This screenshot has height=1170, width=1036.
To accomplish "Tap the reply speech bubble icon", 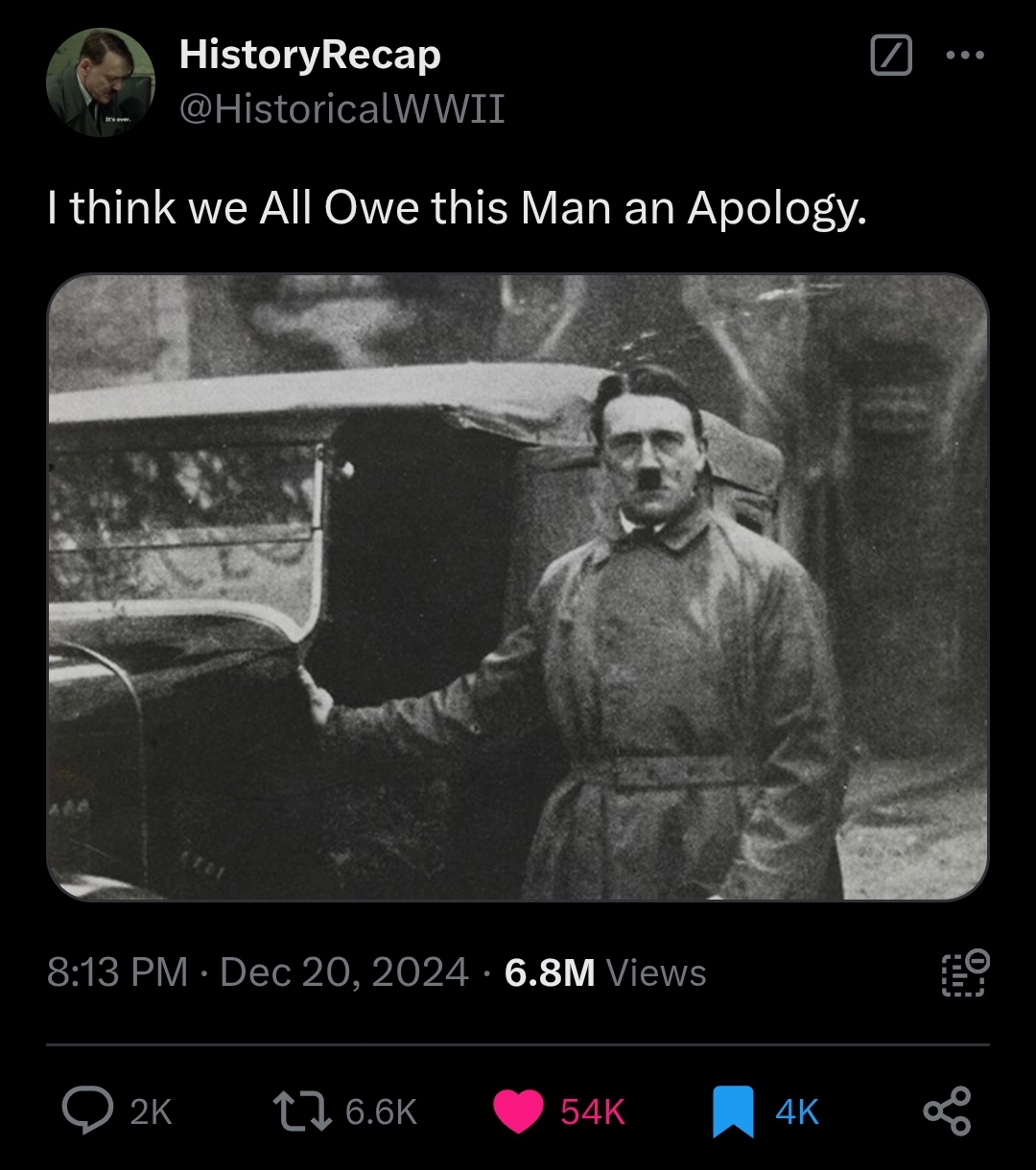I will [x=86, y=1111].
